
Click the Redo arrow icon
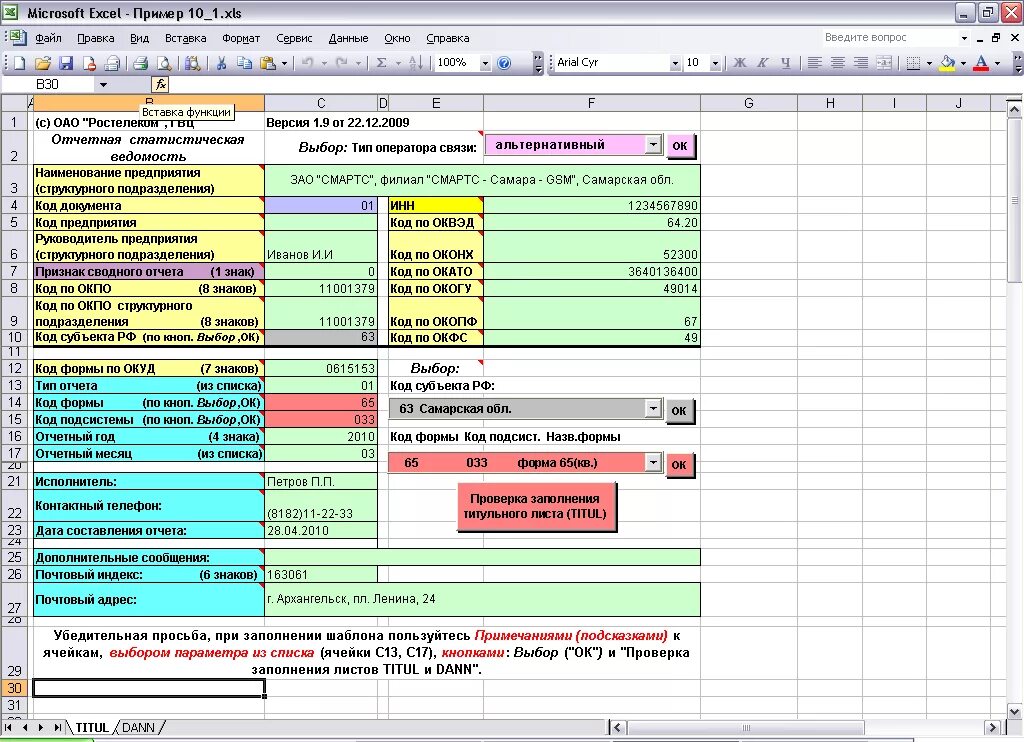pos(342,63)
